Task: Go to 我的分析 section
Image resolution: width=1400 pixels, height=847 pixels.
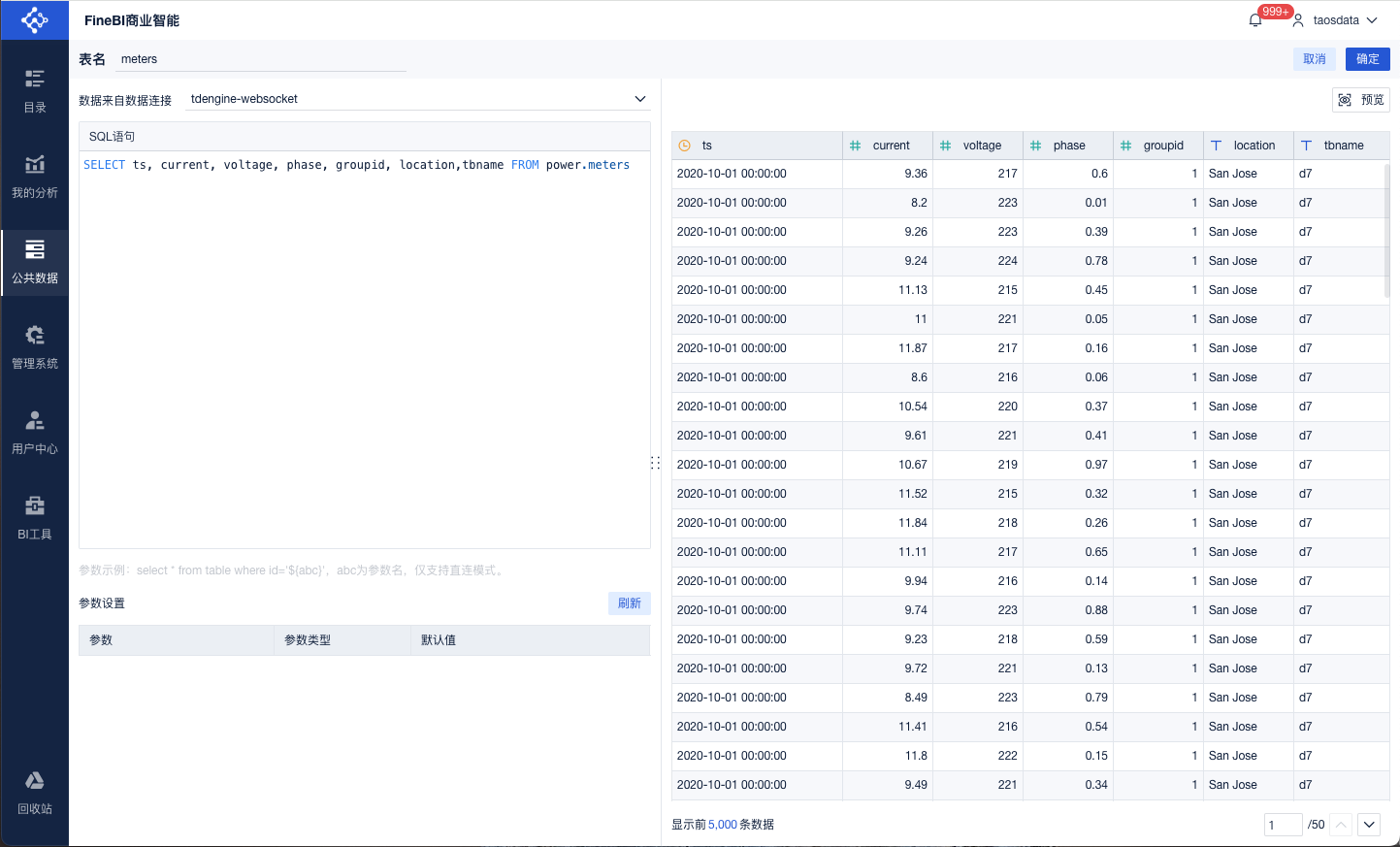Action: (x=35, y=177)
